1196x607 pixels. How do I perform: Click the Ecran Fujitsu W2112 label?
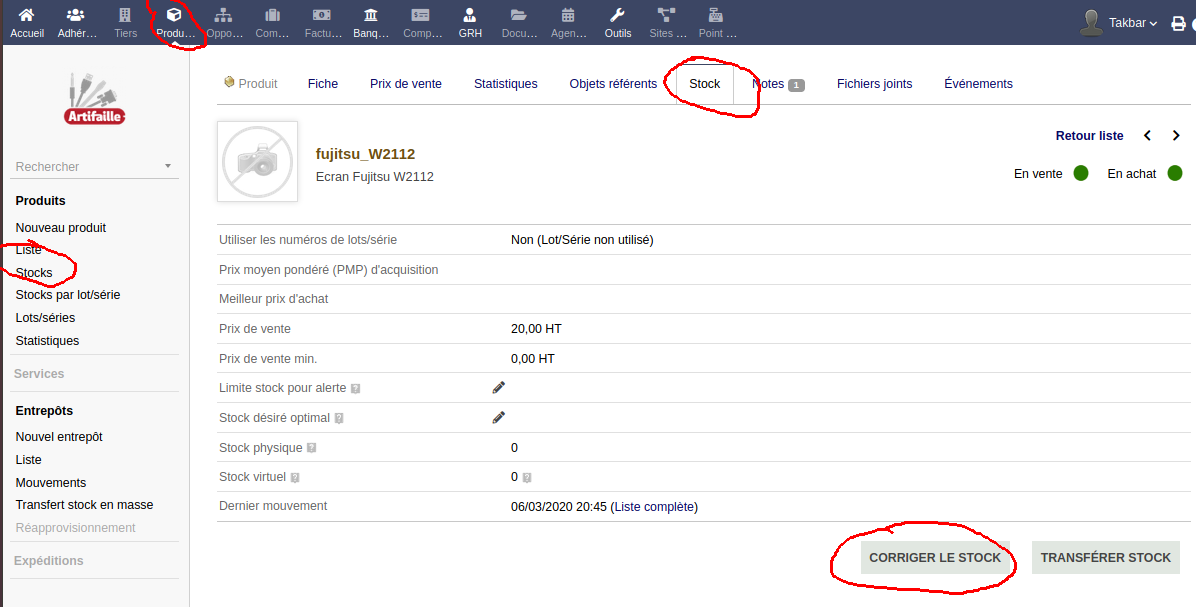point(375,177)
